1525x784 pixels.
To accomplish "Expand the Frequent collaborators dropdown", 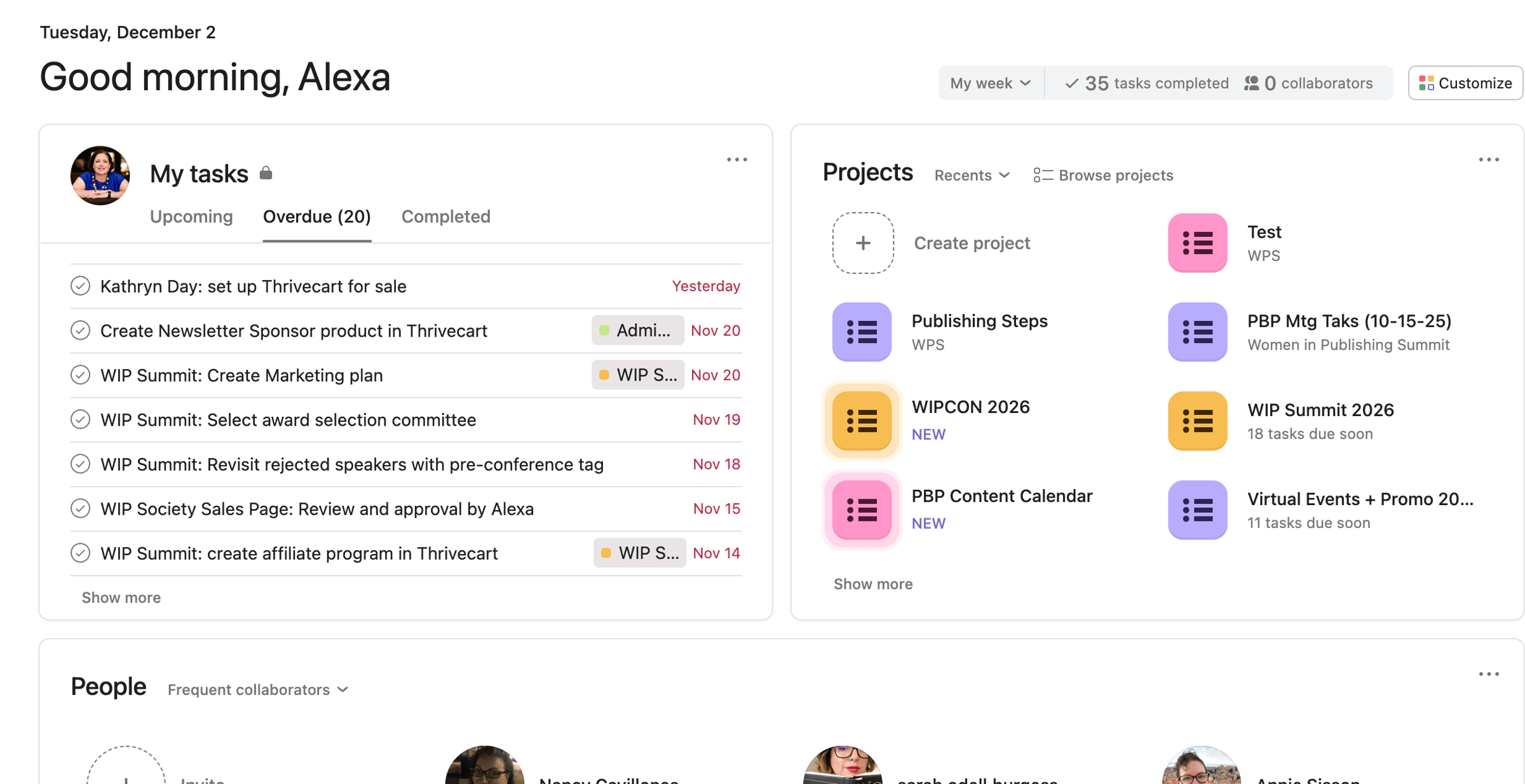I will [258, 689].
